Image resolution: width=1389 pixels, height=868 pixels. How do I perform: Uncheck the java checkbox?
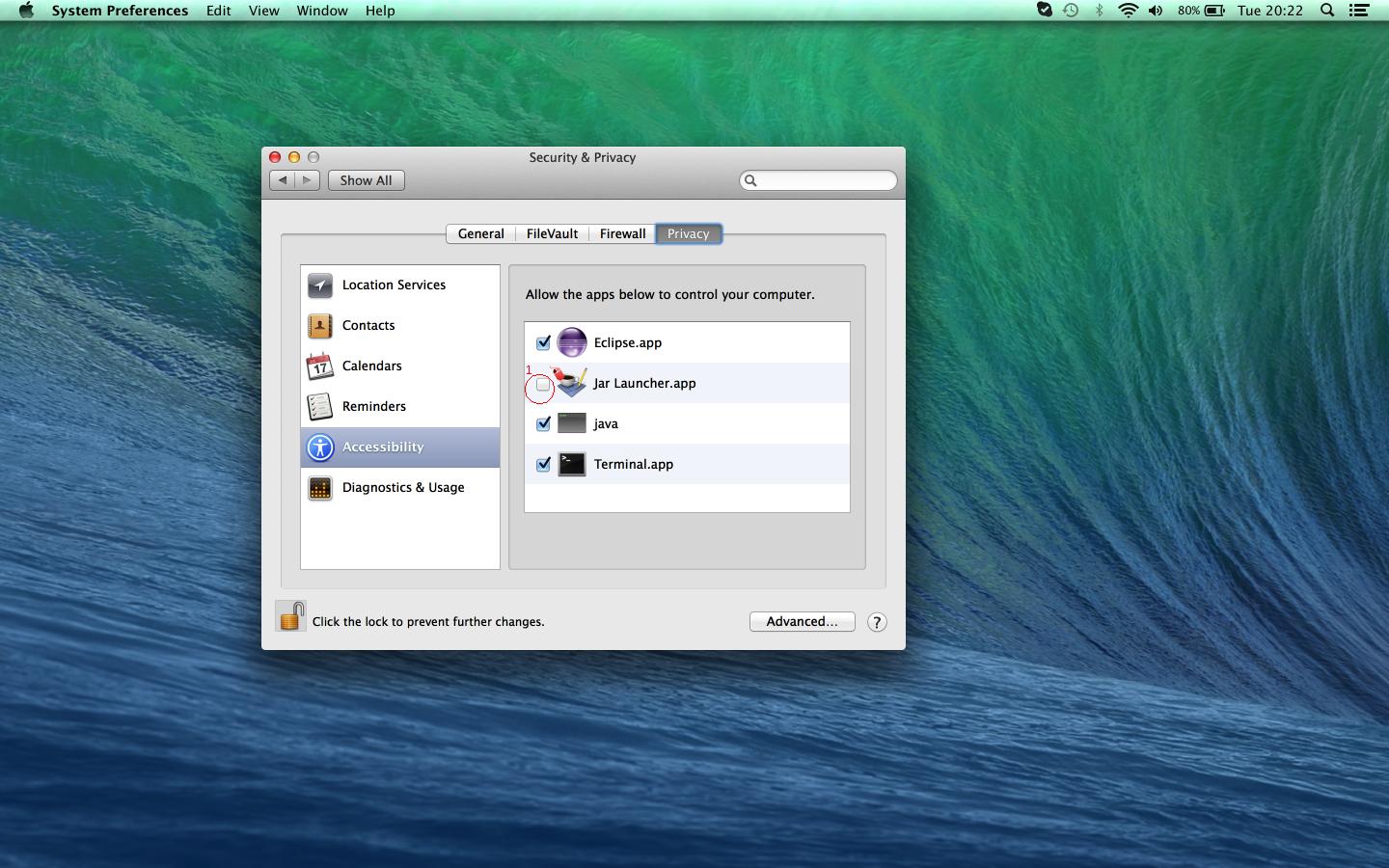tap(543, 423)
